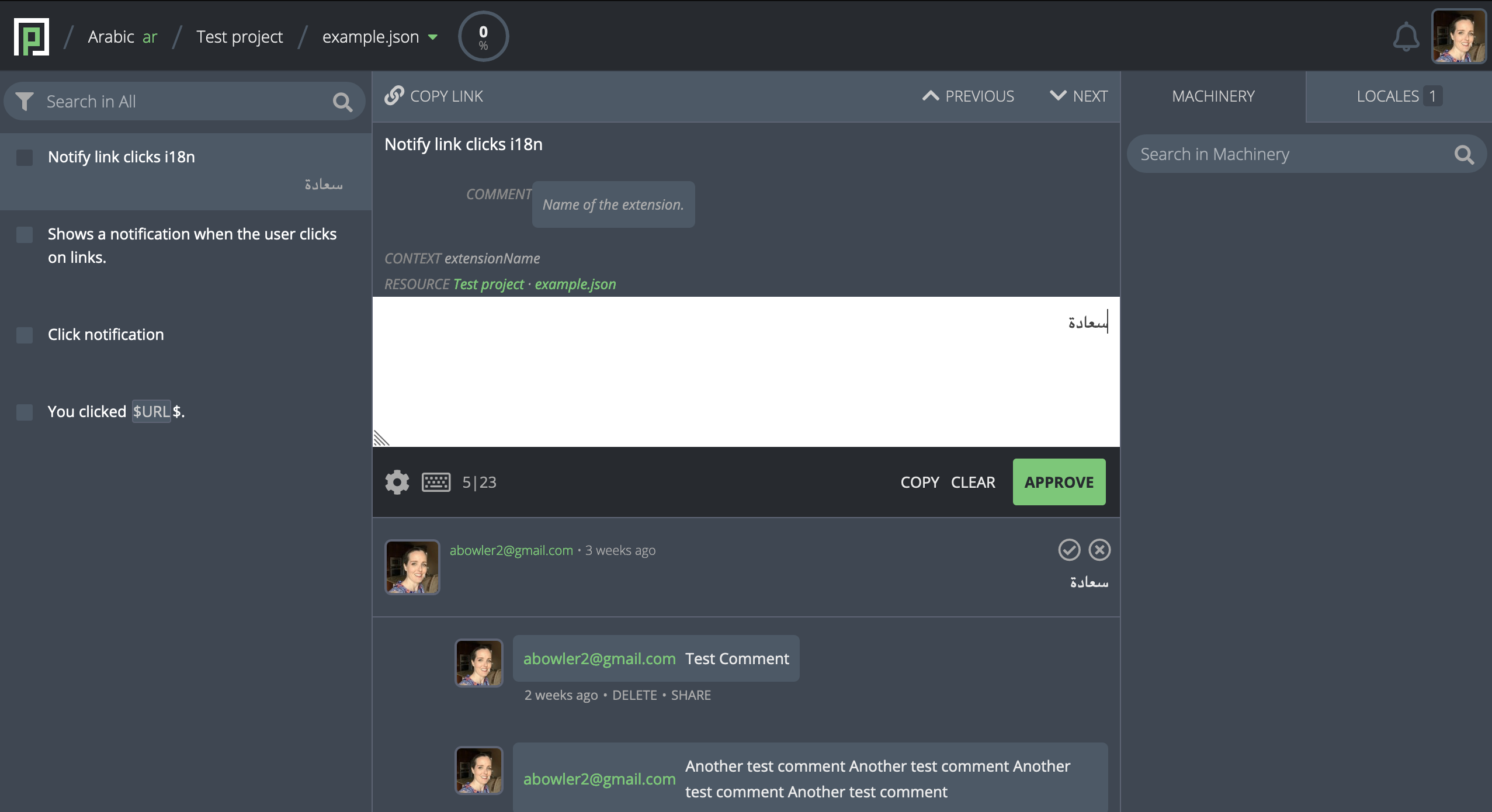Click the magnifier in strings search

click(x=342, y=103)
